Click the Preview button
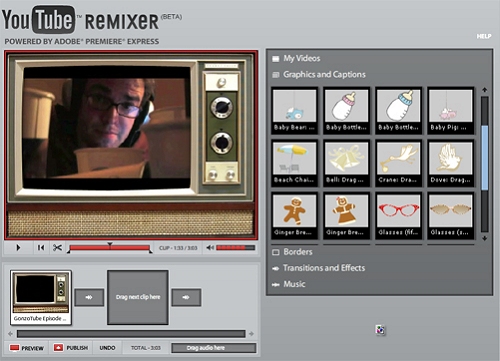This screenshot has height=361, width=500. pyautogui.click(x=27, y=348)
